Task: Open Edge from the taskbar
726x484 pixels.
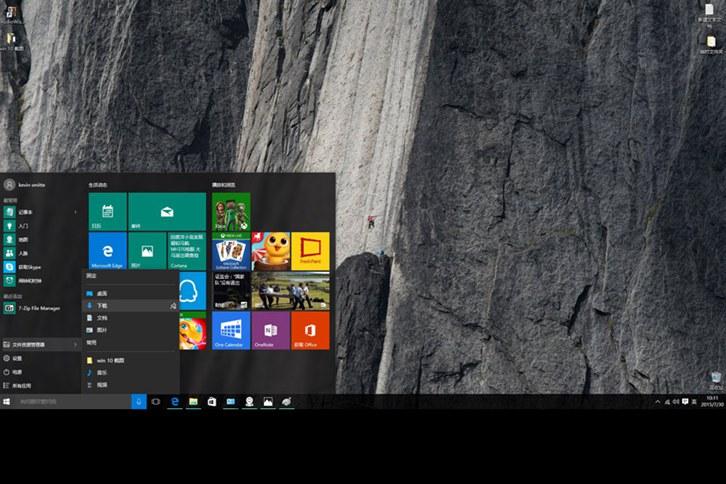Action: pos(175,402)
